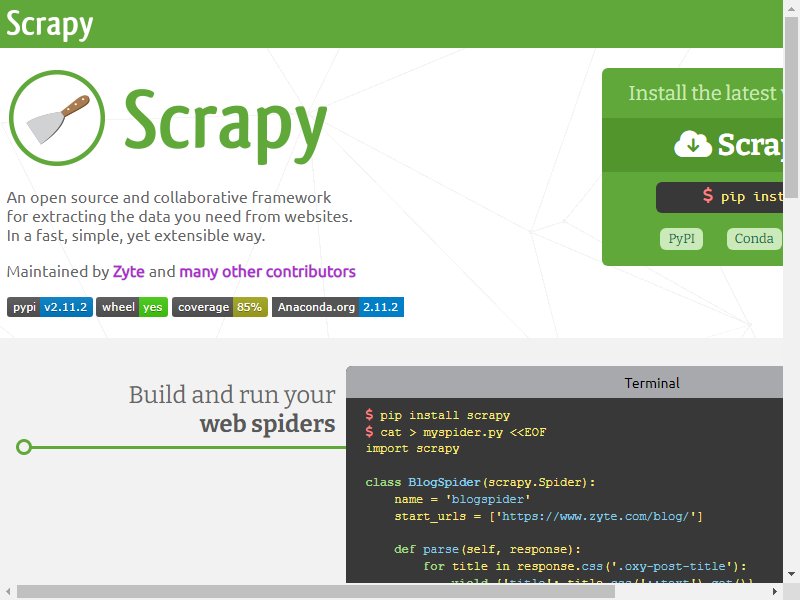Click 'In a fast, simple, yet extensible way.' text
Screen dimensions: 800x600
pyautogui.click(x=136, y=235)
